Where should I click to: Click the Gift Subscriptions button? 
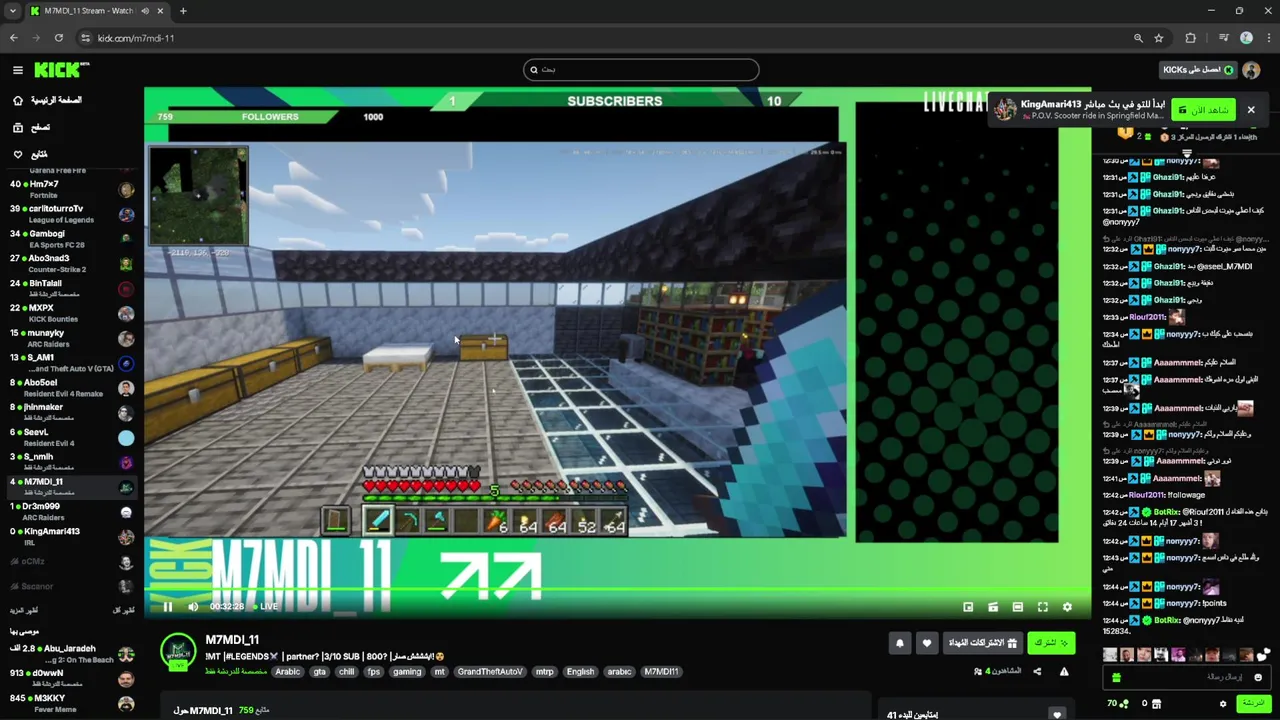982,643
